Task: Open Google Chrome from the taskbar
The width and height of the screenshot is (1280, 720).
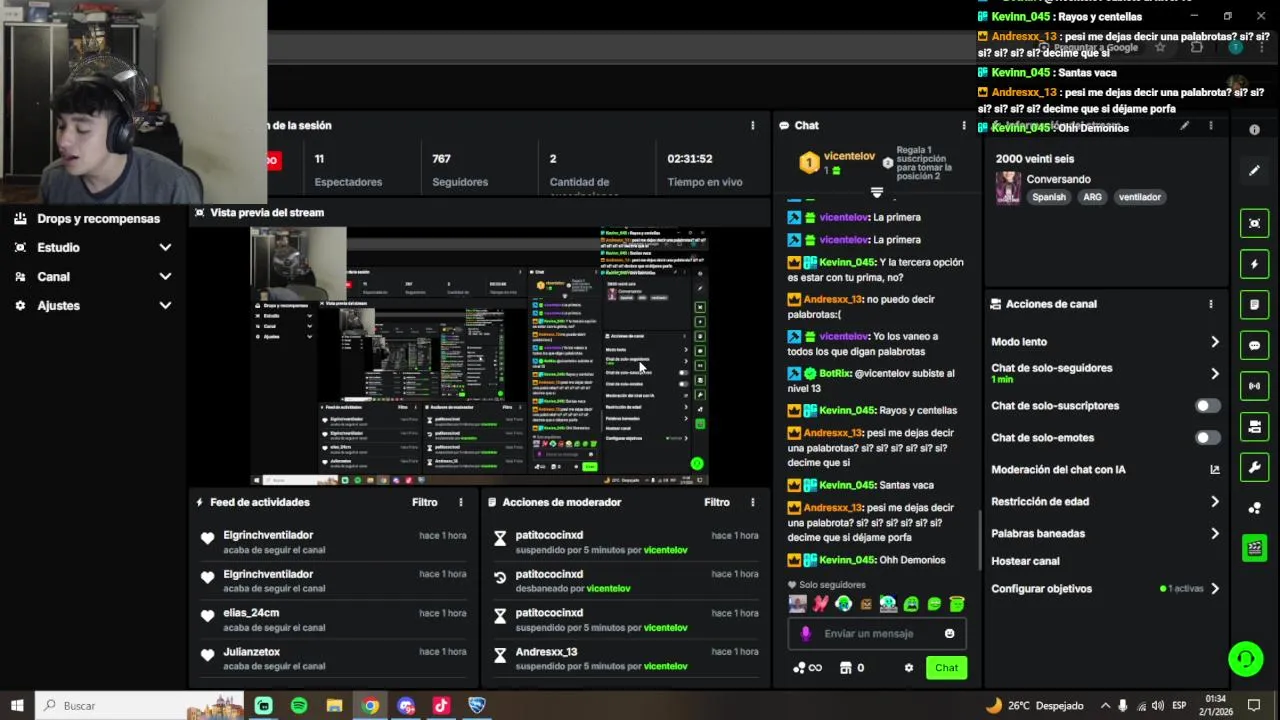Action: (370, 706)
